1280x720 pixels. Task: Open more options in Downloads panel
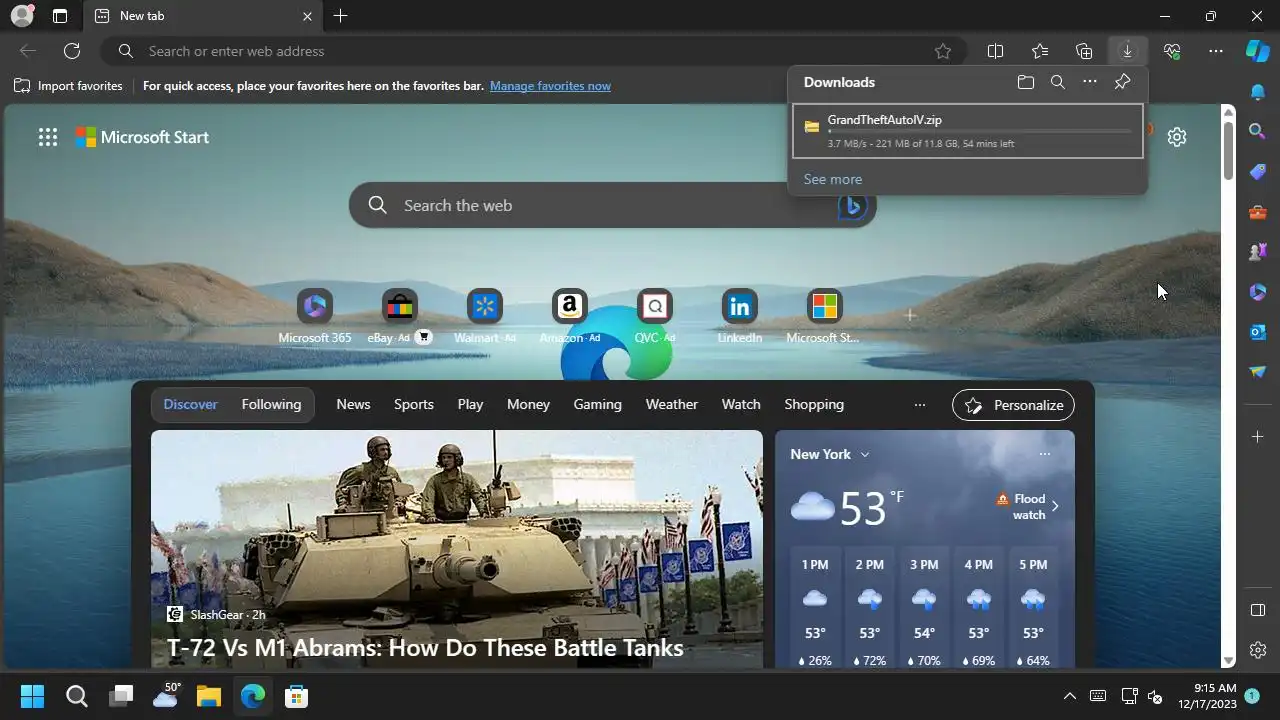(1090, 82)
